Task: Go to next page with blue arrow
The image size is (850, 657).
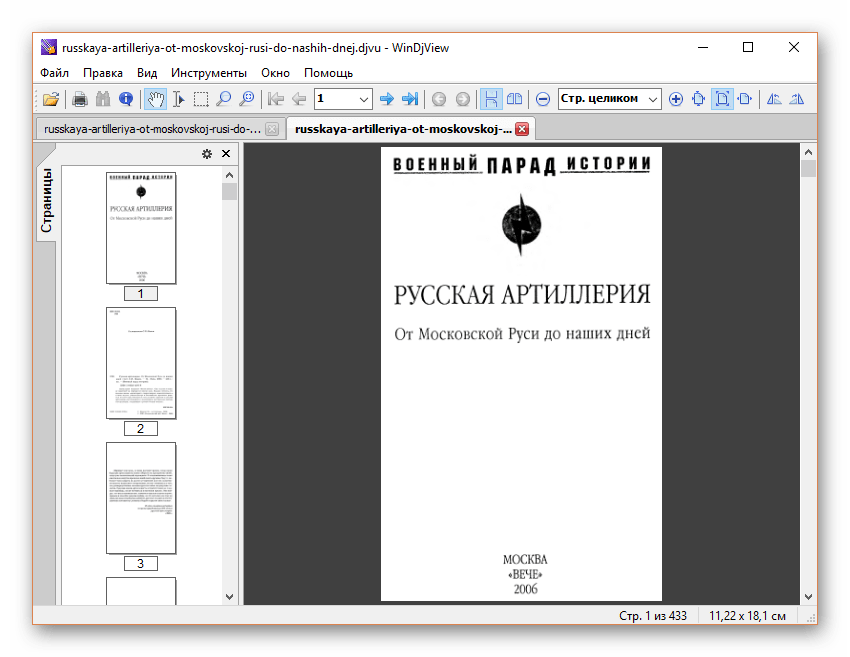Action: coord(387,99)
